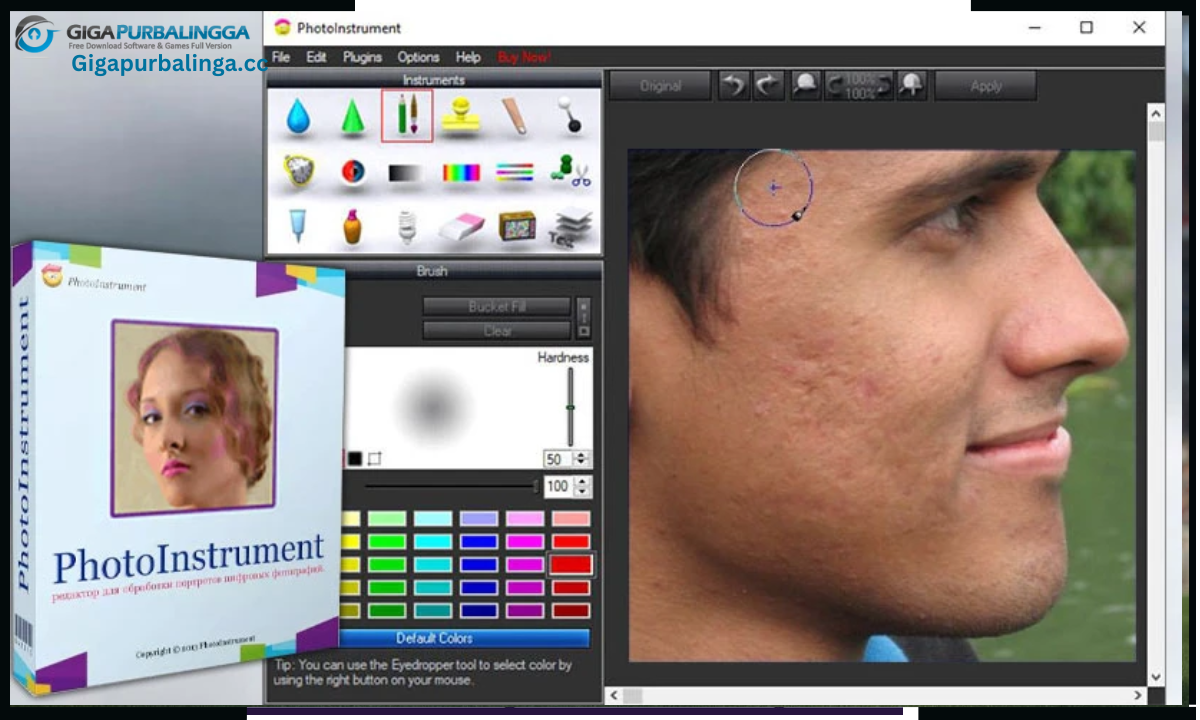The height and width of the screenshot is (720, 1200).
Task: Increase the 100 value spinner up arrow
Action: (x=583, y=481)
